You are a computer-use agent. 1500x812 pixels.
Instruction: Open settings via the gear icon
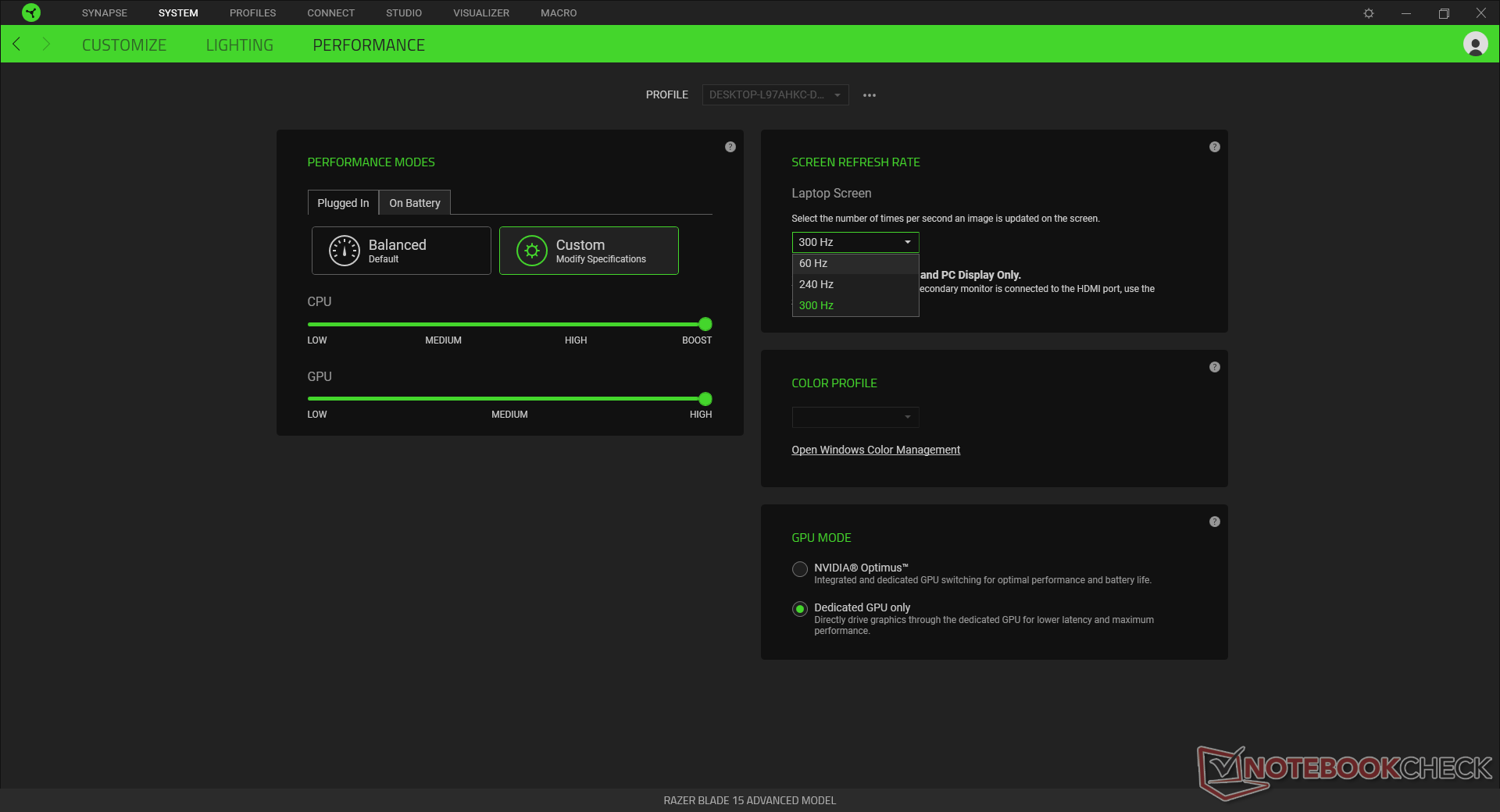[1368, 13]
